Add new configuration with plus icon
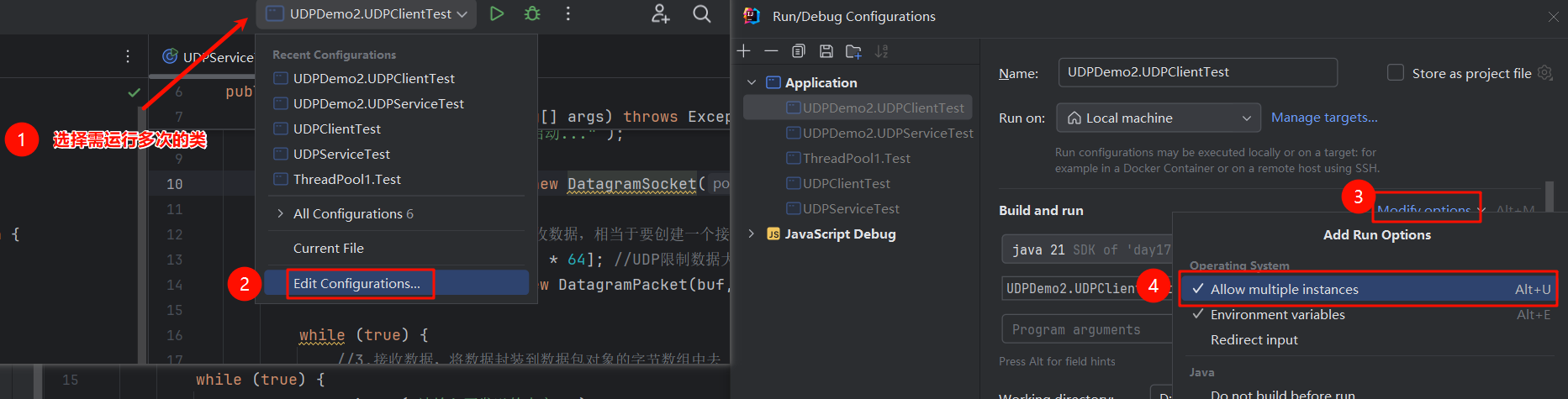 (743, 51)
